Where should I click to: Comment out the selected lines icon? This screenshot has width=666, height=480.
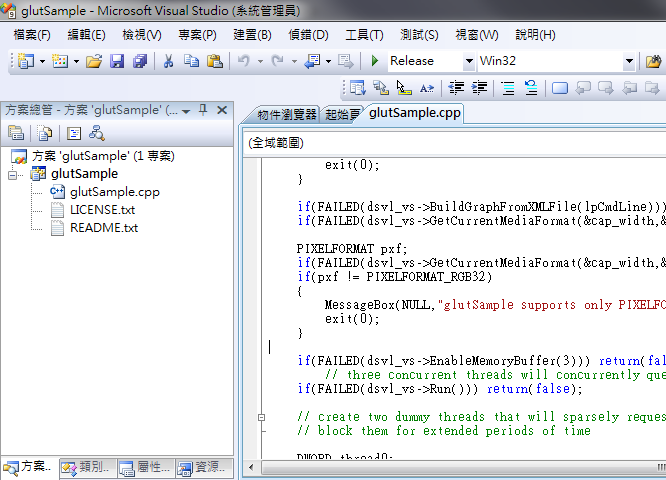pos(508,88)
